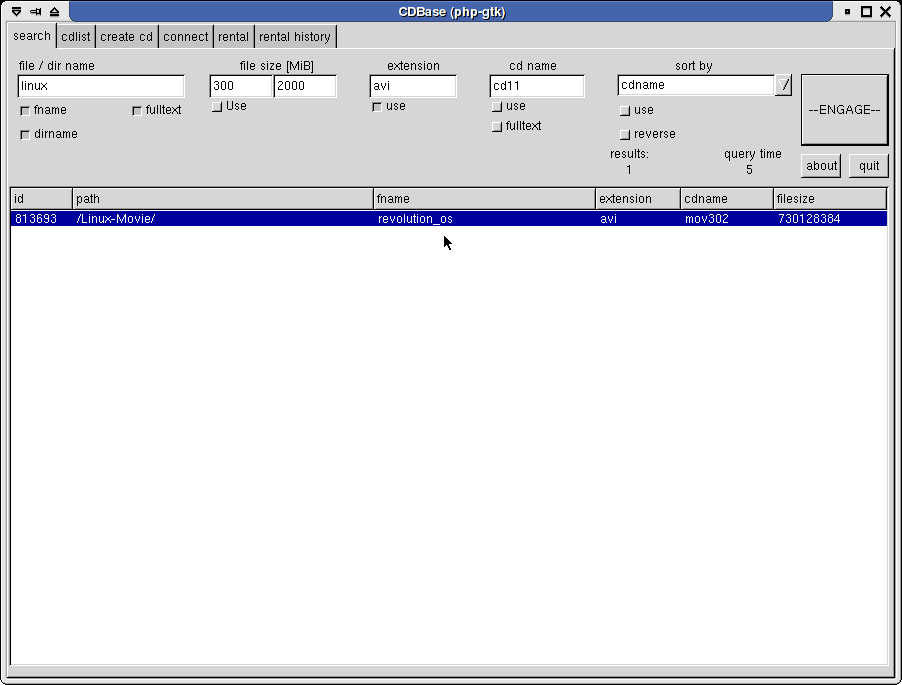Open the sort by dropdown arrow

[x=783, y=85]
